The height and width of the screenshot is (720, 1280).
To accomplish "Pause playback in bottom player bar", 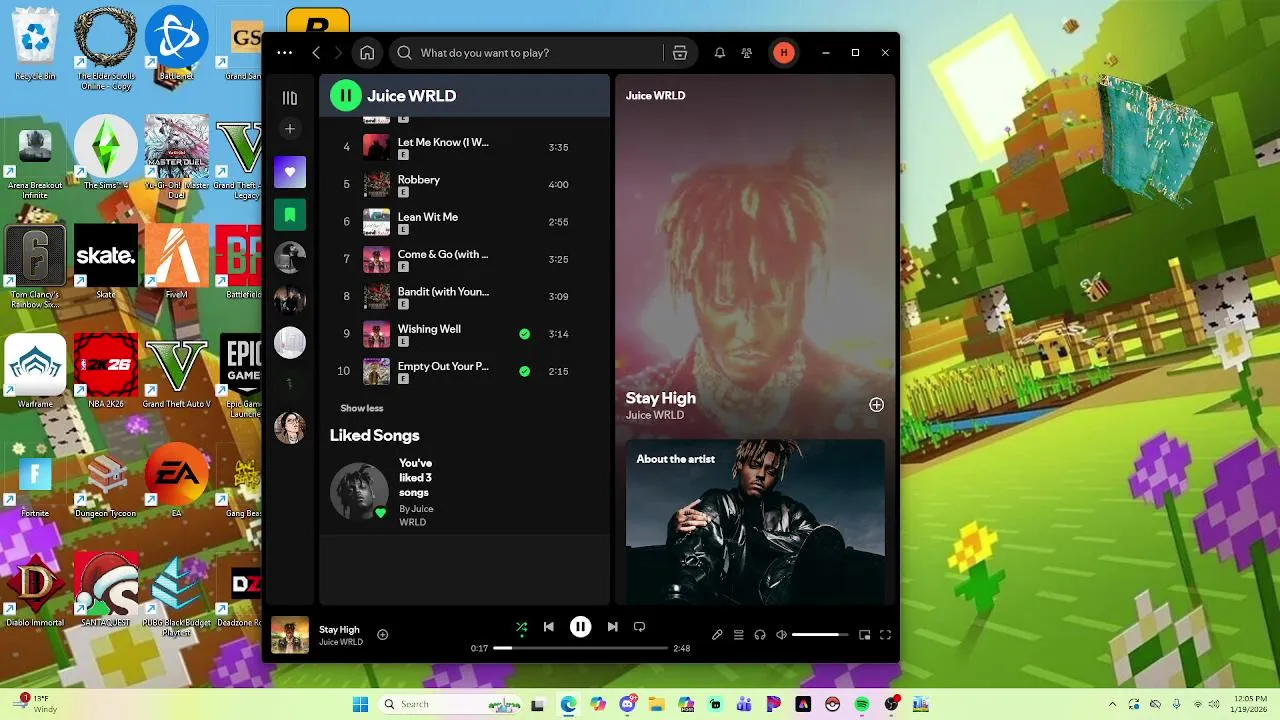I will point(580,627).
